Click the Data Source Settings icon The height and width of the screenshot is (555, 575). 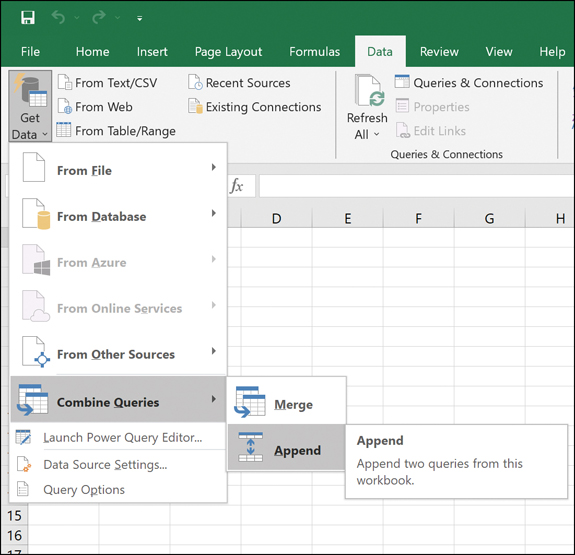click(x=24, y=464)
